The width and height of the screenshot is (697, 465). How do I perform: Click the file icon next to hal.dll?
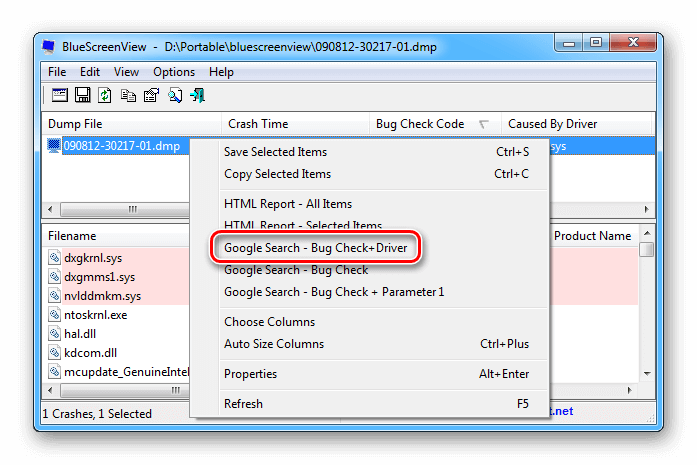pos(54,333)
